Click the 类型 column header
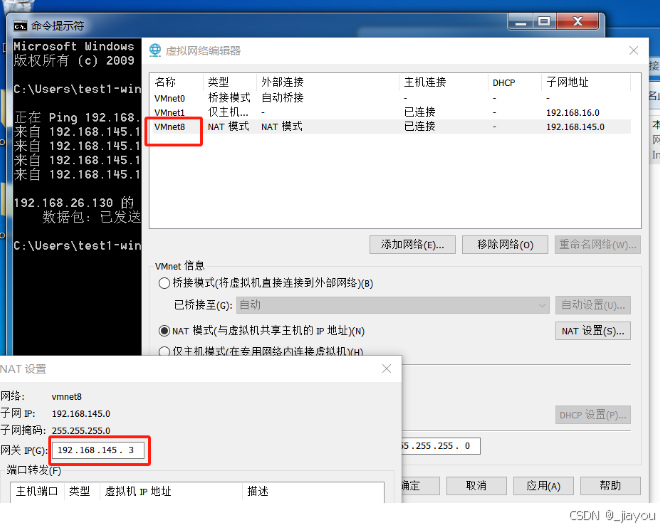This screenshot has height=529, width=660. (230, 82)
